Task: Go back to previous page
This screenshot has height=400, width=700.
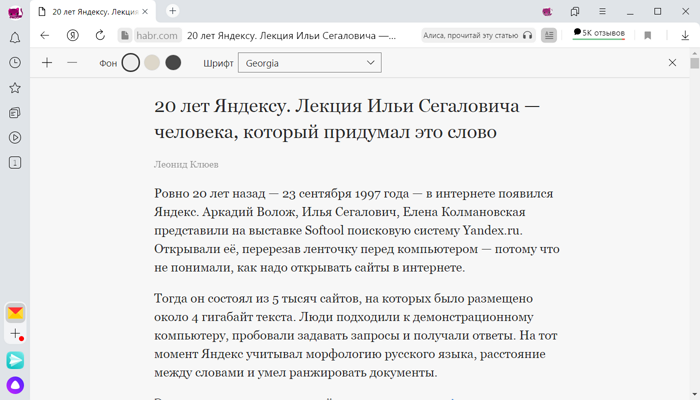Action: click(x=45, y=35)
